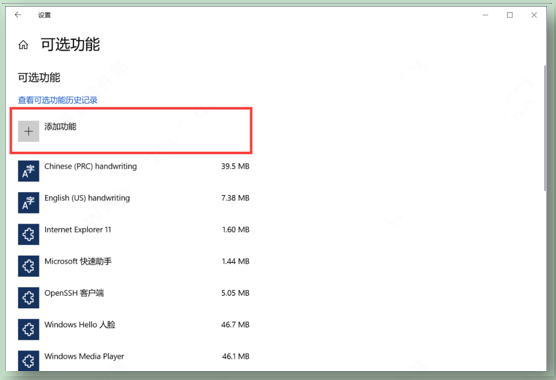556x380 pixels.
Task: Select English (US) handwriting entry text
Action: point(87,198)
